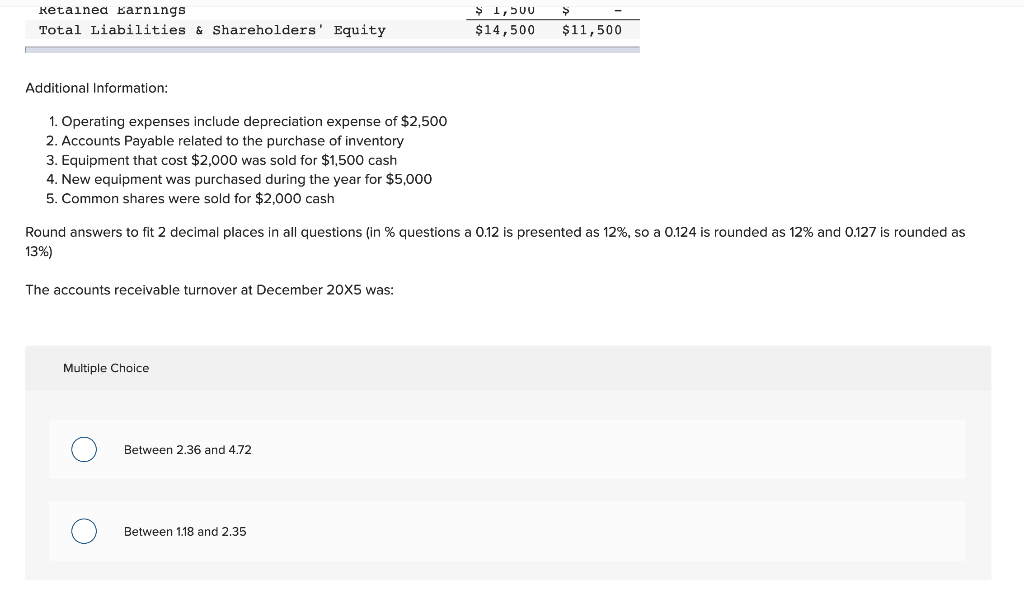Select radio button for Between 1.18 and 2.35
This screenshot has width=1024, height=589.
(84, 531)
